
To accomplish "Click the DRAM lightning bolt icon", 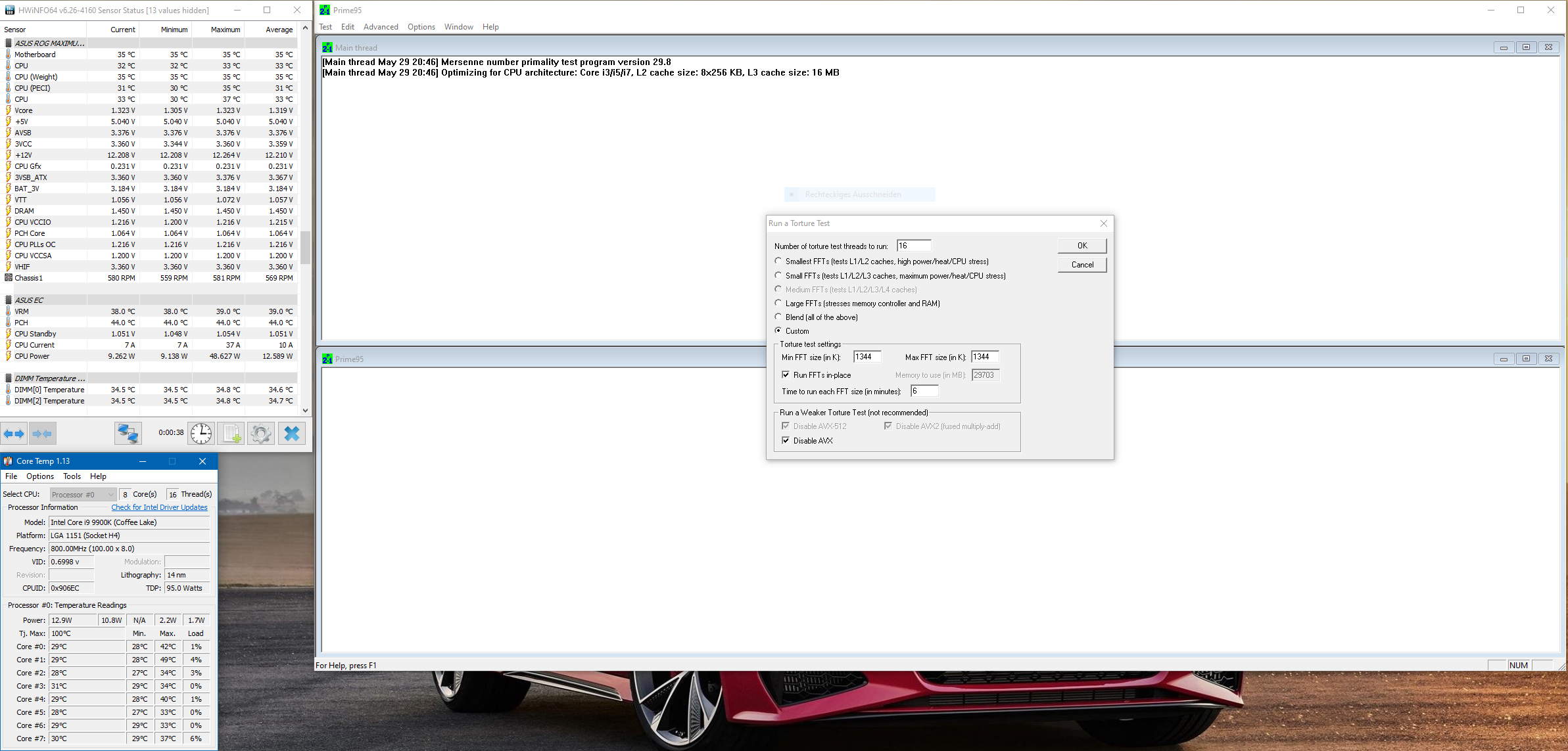I will click(x=9, y=211).
